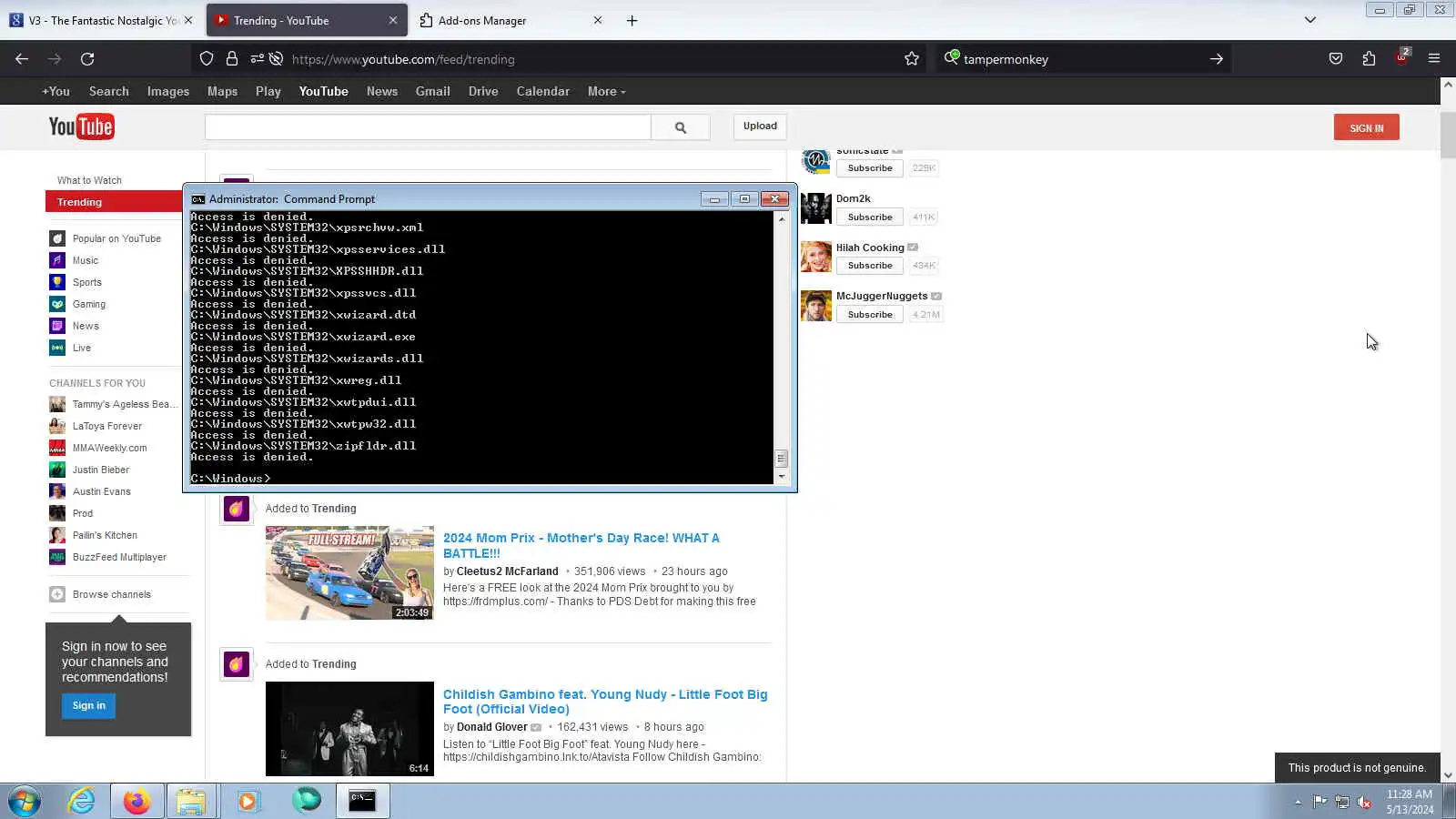This screenshot has height=819, width=1456.
Task: Open Popular on YouTube channel
Action: click(116, 238)
